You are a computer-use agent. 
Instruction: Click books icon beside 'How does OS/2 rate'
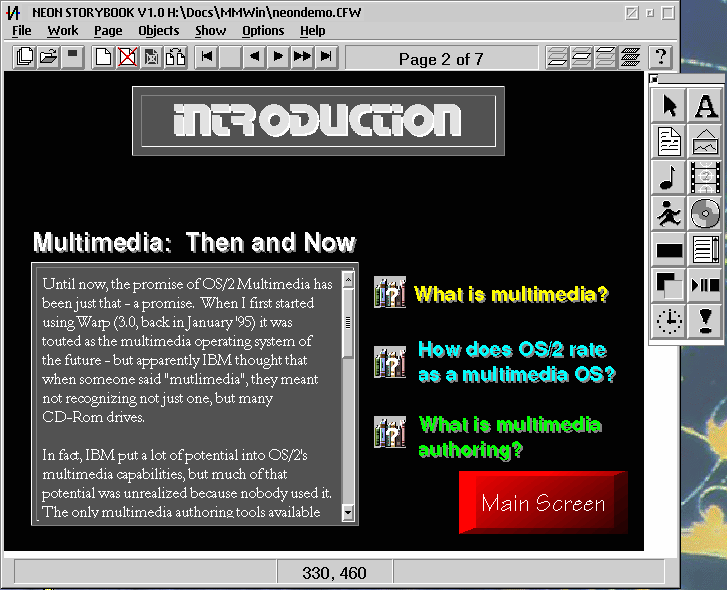tap(390, 362)
